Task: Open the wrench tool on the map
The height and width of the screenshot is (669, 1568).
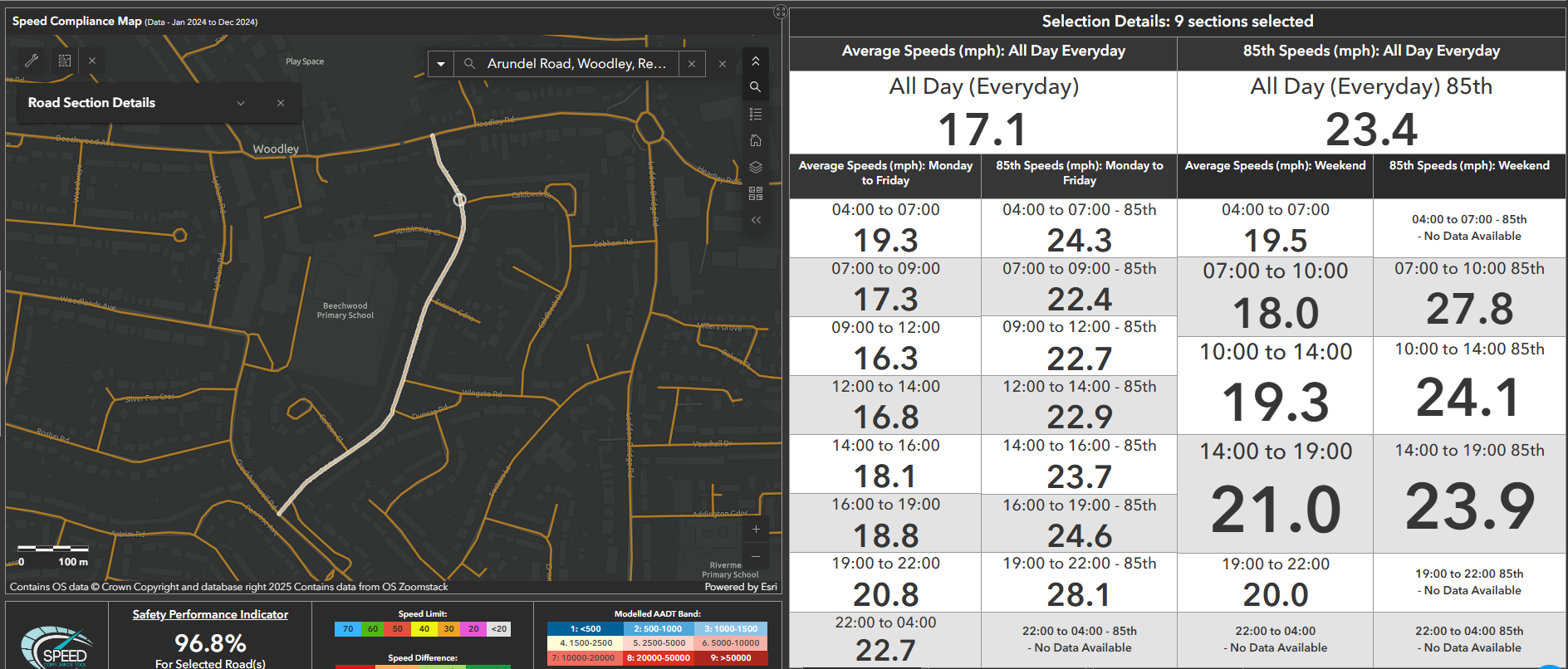Action: [32, 61]
